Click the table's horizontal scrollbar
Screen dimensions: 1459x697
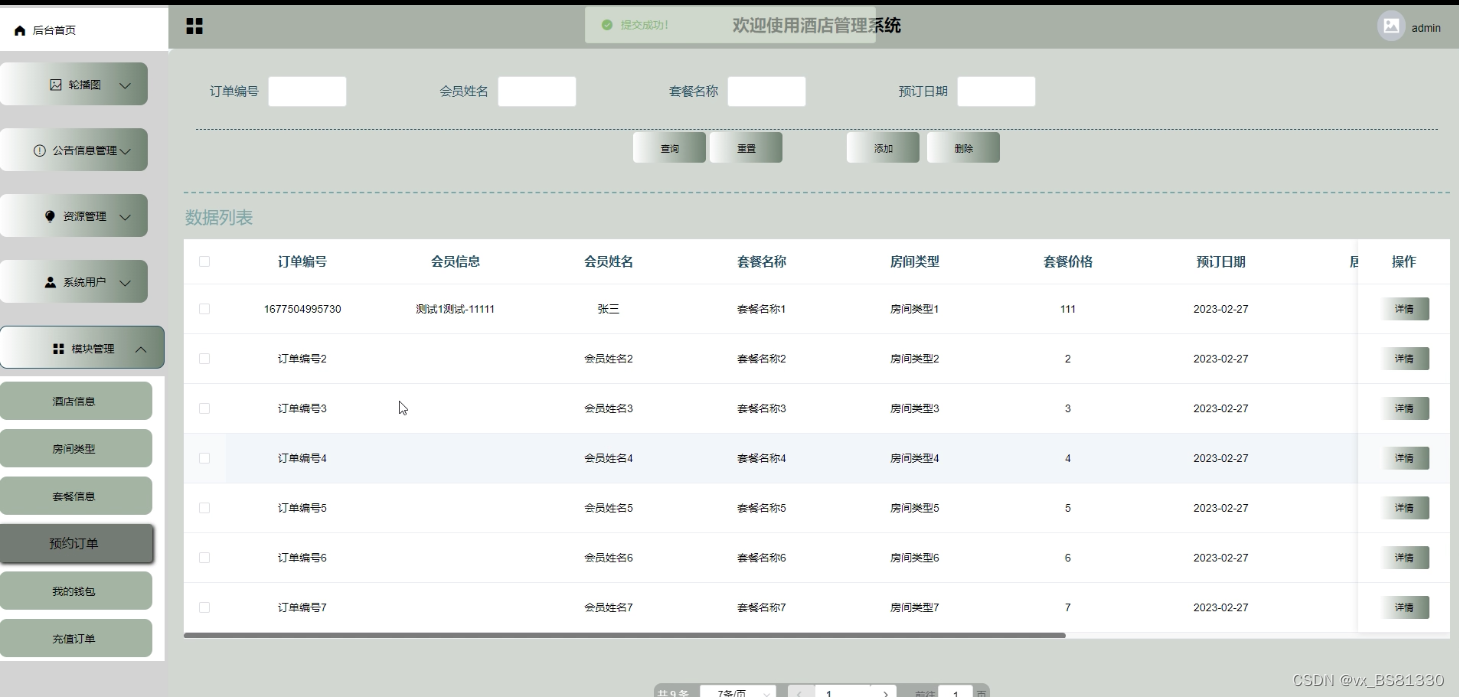tap(625, 635)
